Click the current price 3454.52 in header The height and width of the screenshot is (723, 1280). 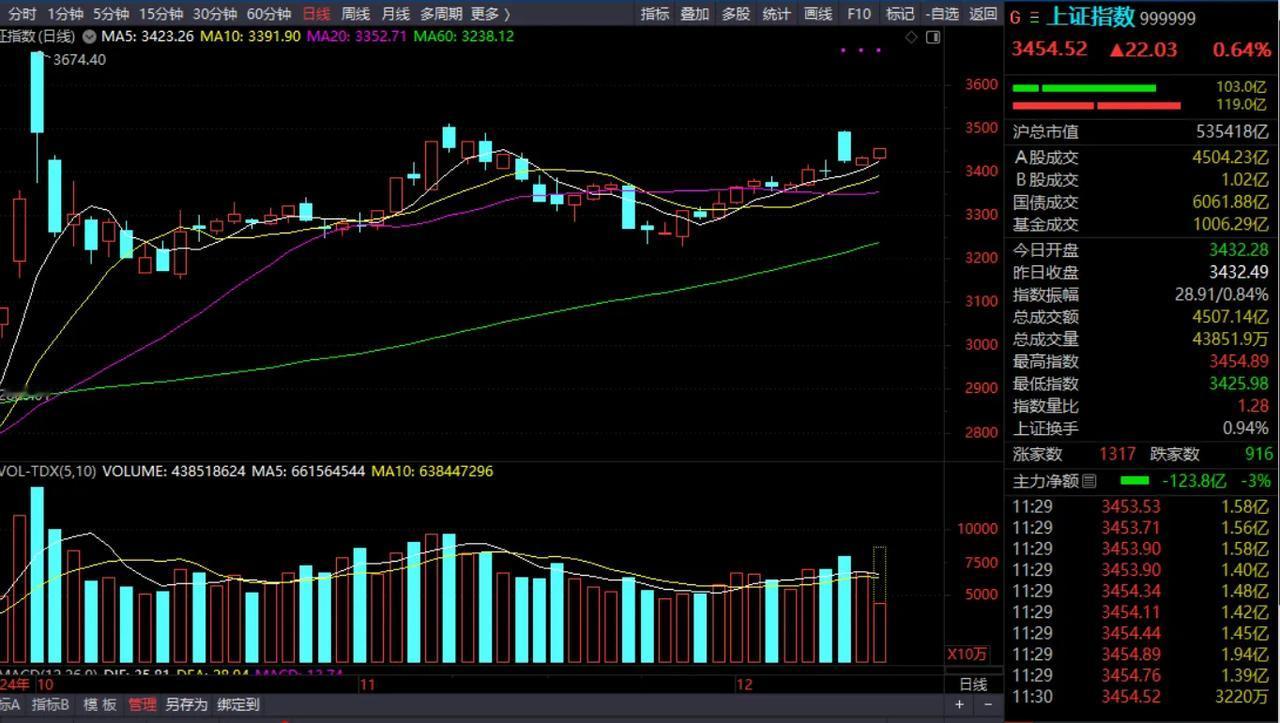(x=1048, y=49)
